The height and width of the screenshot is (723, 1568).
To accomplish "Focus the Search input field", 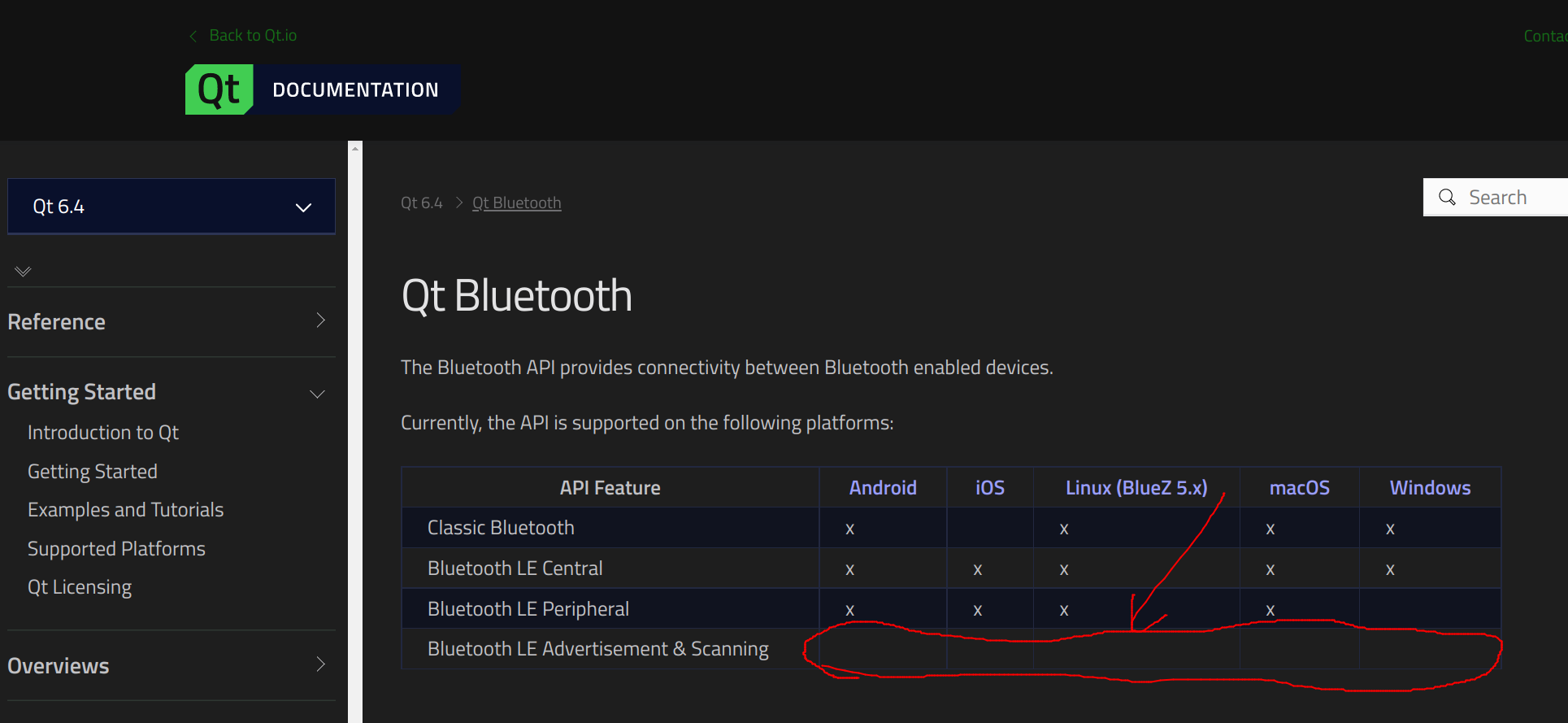I will click(1496, 197).
